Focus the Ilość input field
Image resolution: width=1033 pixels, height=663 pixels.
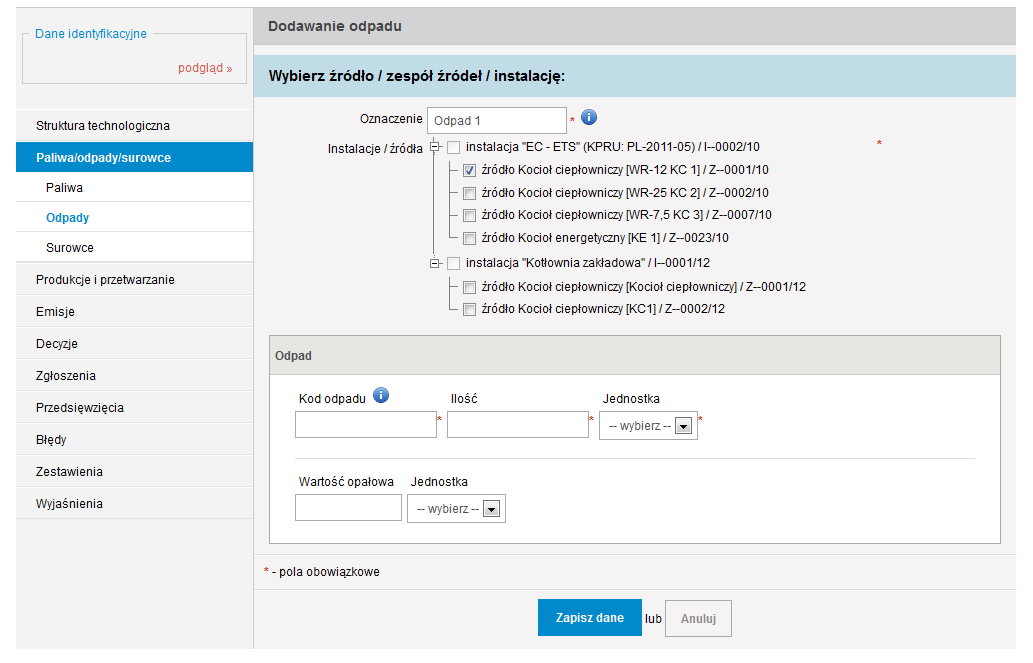point(518,424)
